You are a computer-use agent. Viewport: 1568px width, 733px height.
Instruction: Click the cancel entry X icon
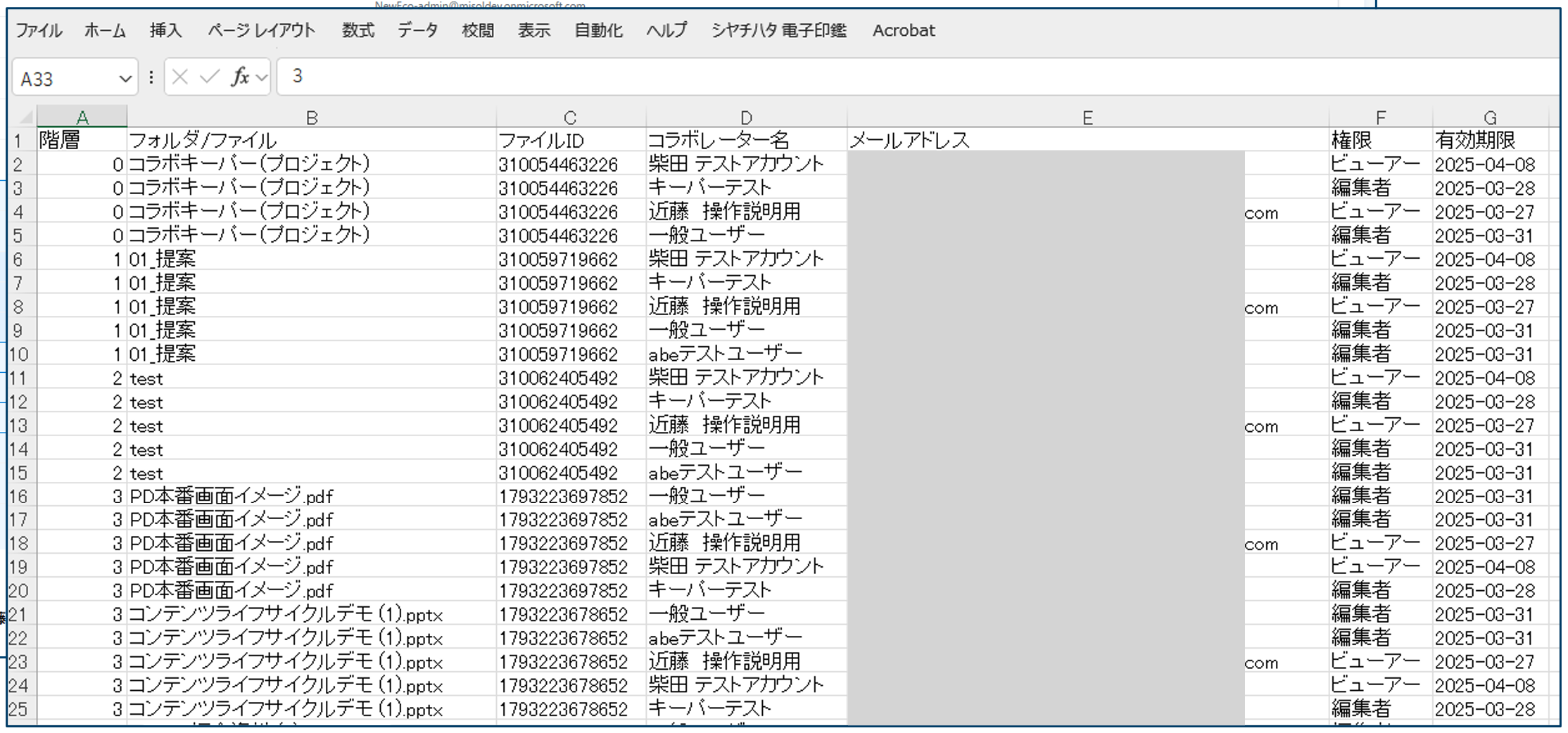click(x=180, y=77)
